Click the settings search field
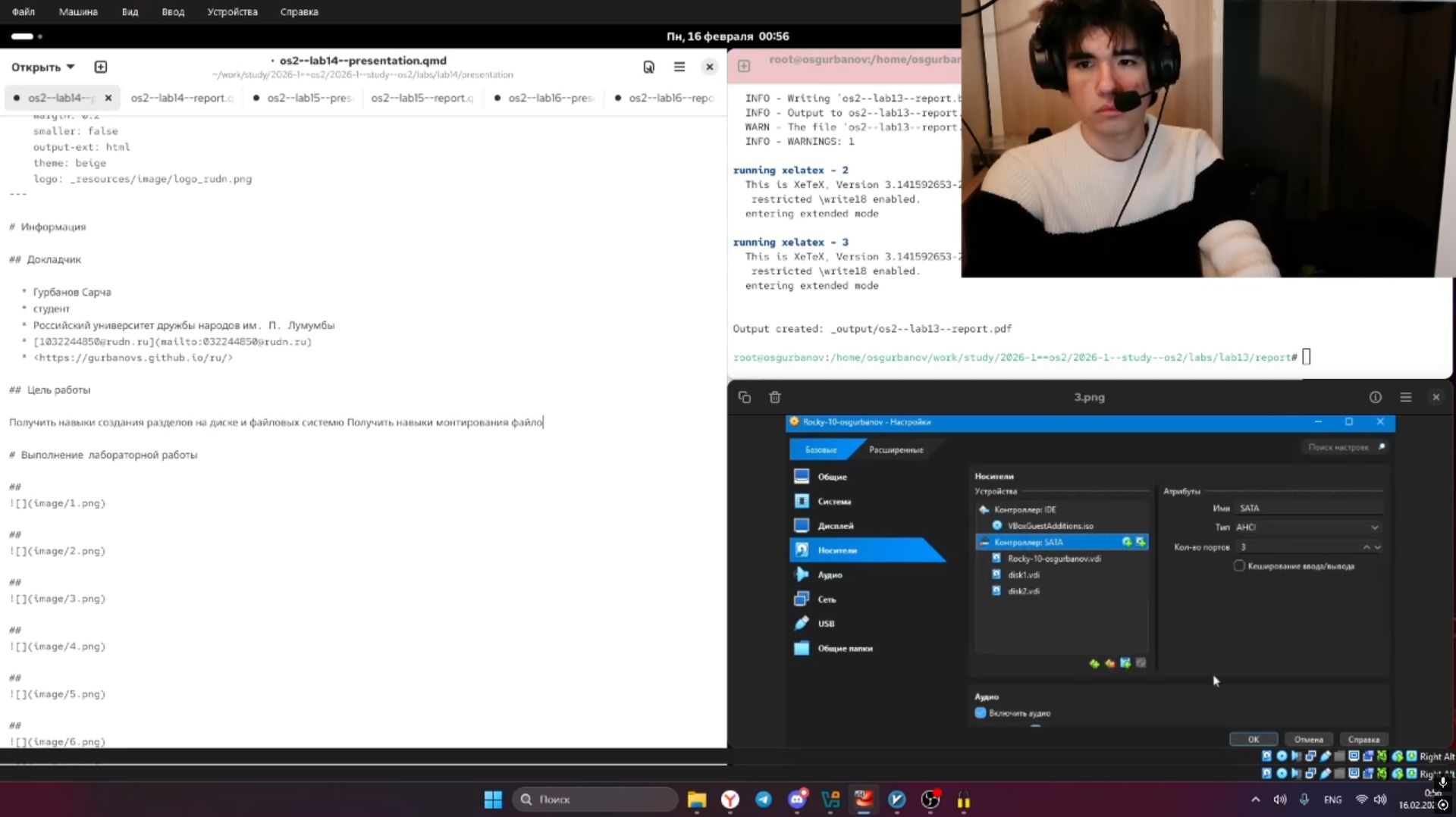This screenshot has height=817, width=1456. click(x=1344, y=447)
